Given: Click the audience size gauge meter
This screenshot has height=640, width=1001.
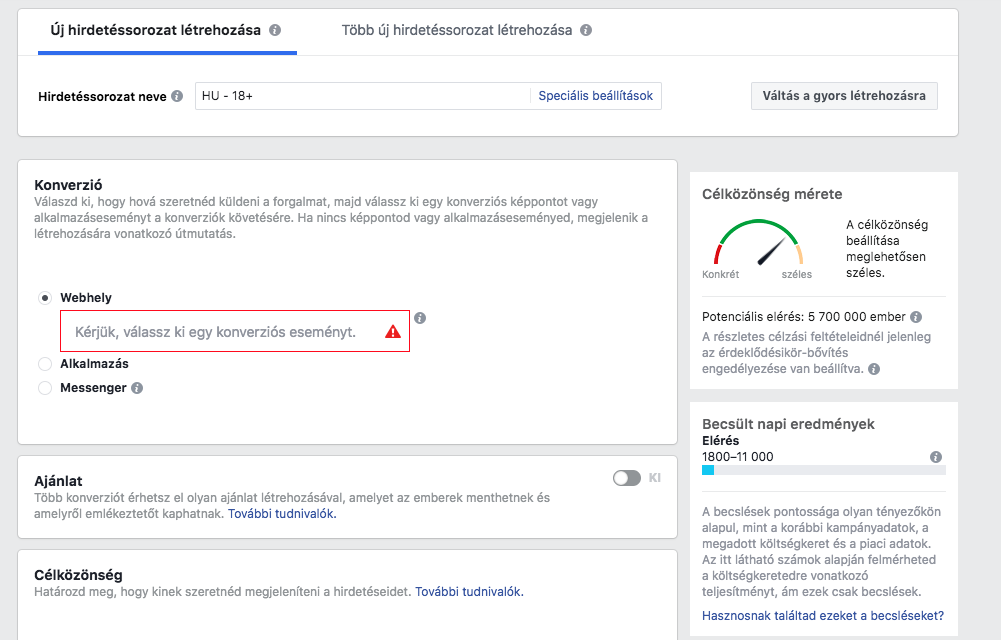Looking at the screenshot, I should coord(758,242).
